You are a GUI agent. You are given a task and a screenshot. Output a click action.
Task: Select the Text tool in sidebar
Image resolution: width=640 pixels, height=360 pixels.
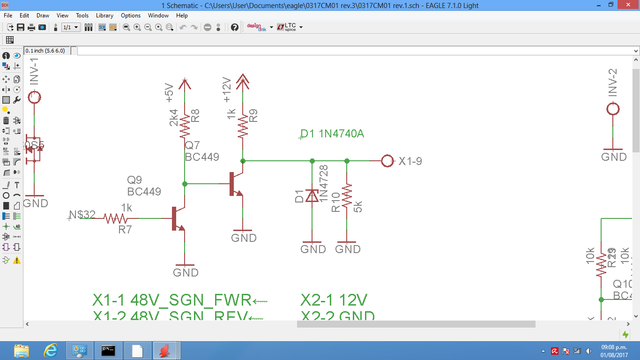[17, 185]
